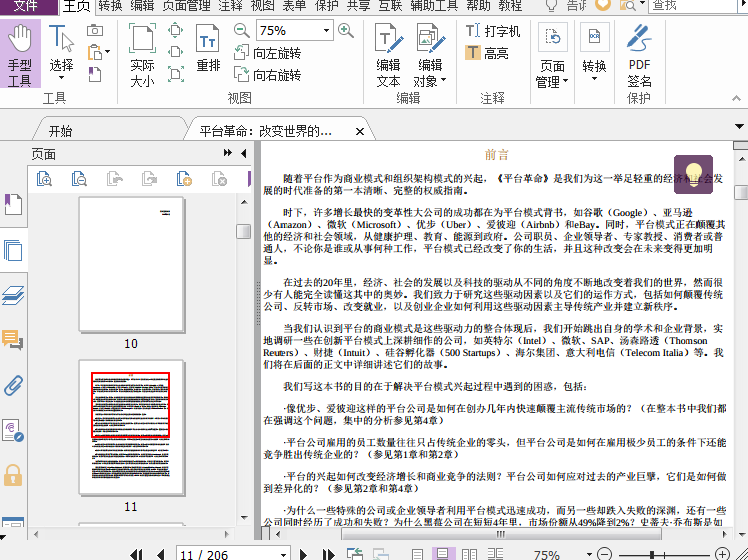Activate the Highlight annotation tool
The image size is (748, 560).
point(487,53)
